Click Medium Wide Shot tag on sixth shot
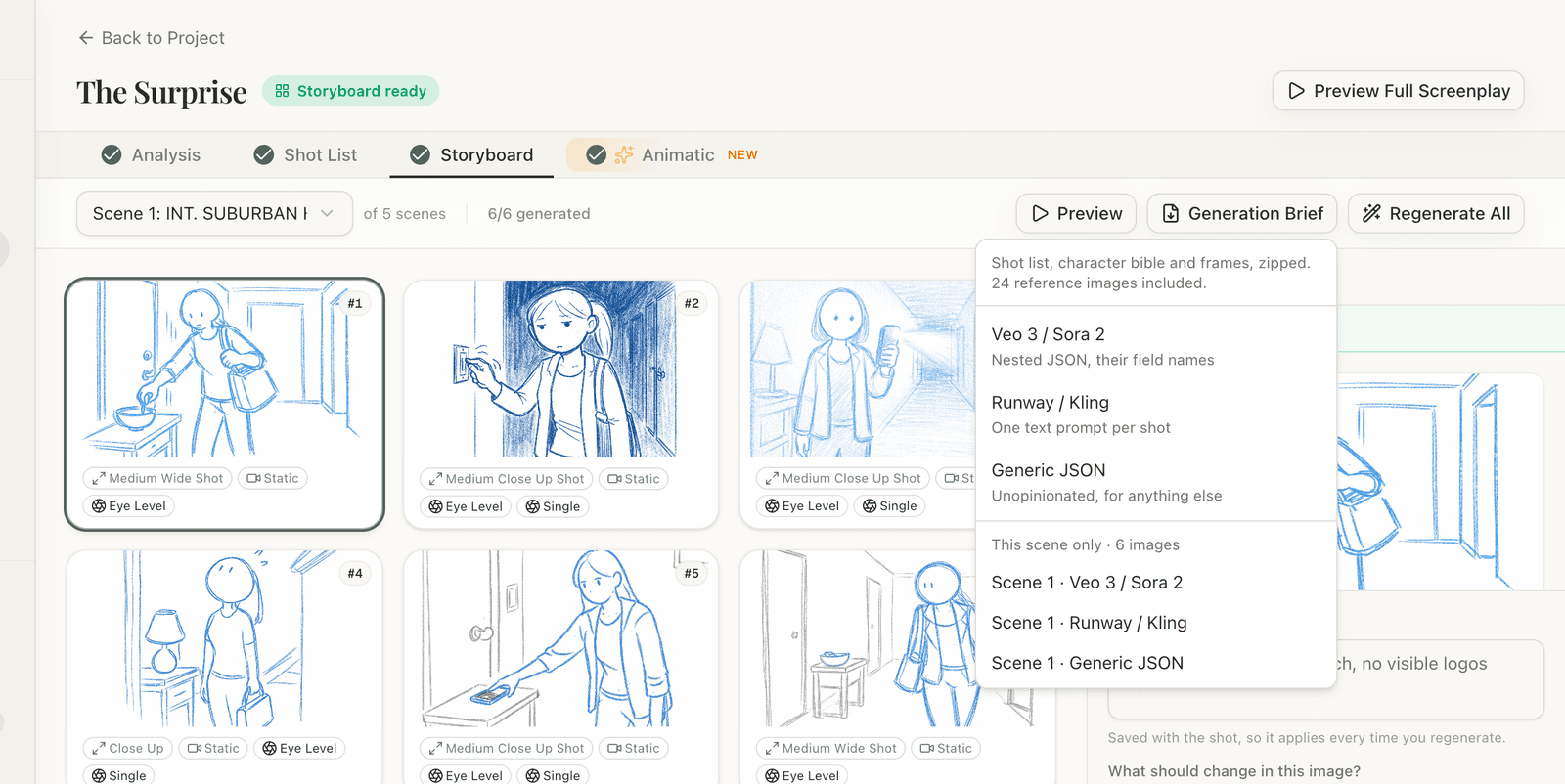The image size is (1565, 784). click(830, 749)
